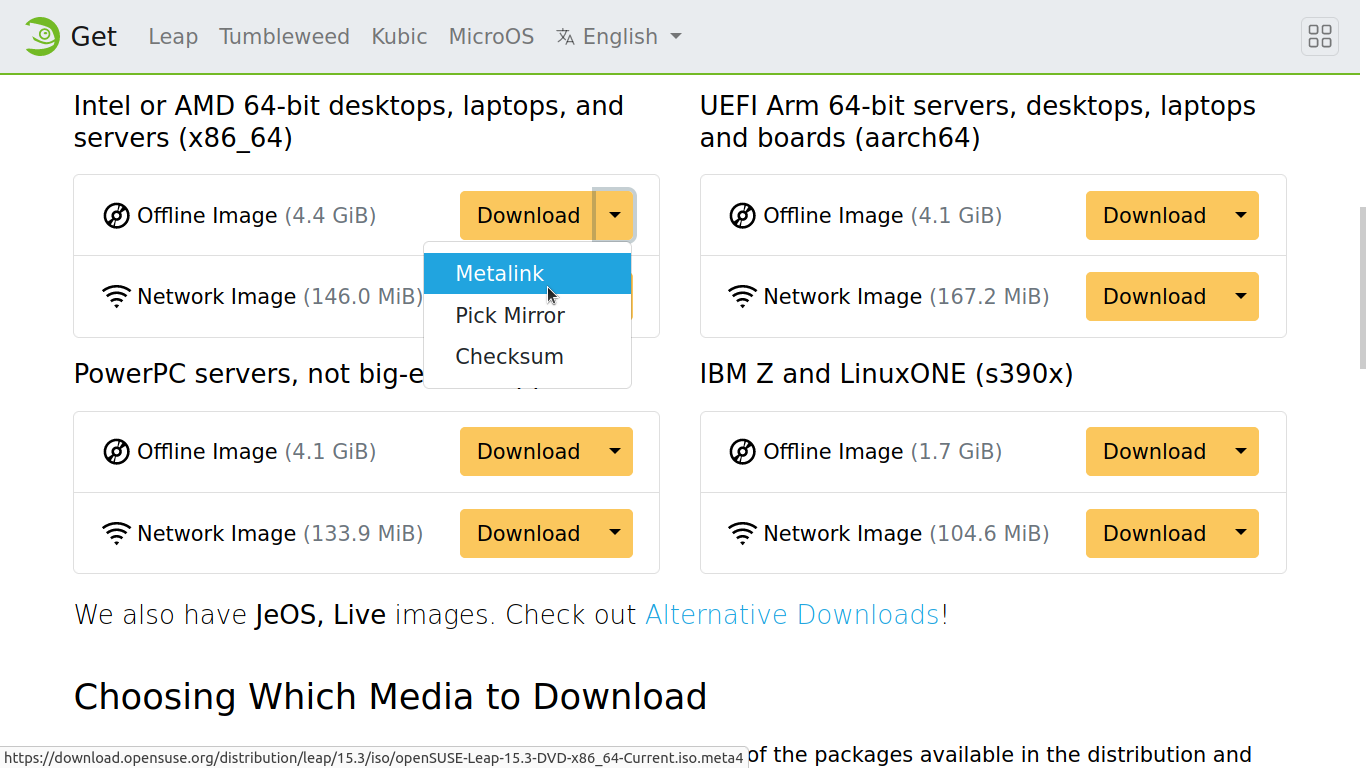Click the translate icon beside English
The image size is (1366, 768).
pyautogui.click(x=565, y=37)
